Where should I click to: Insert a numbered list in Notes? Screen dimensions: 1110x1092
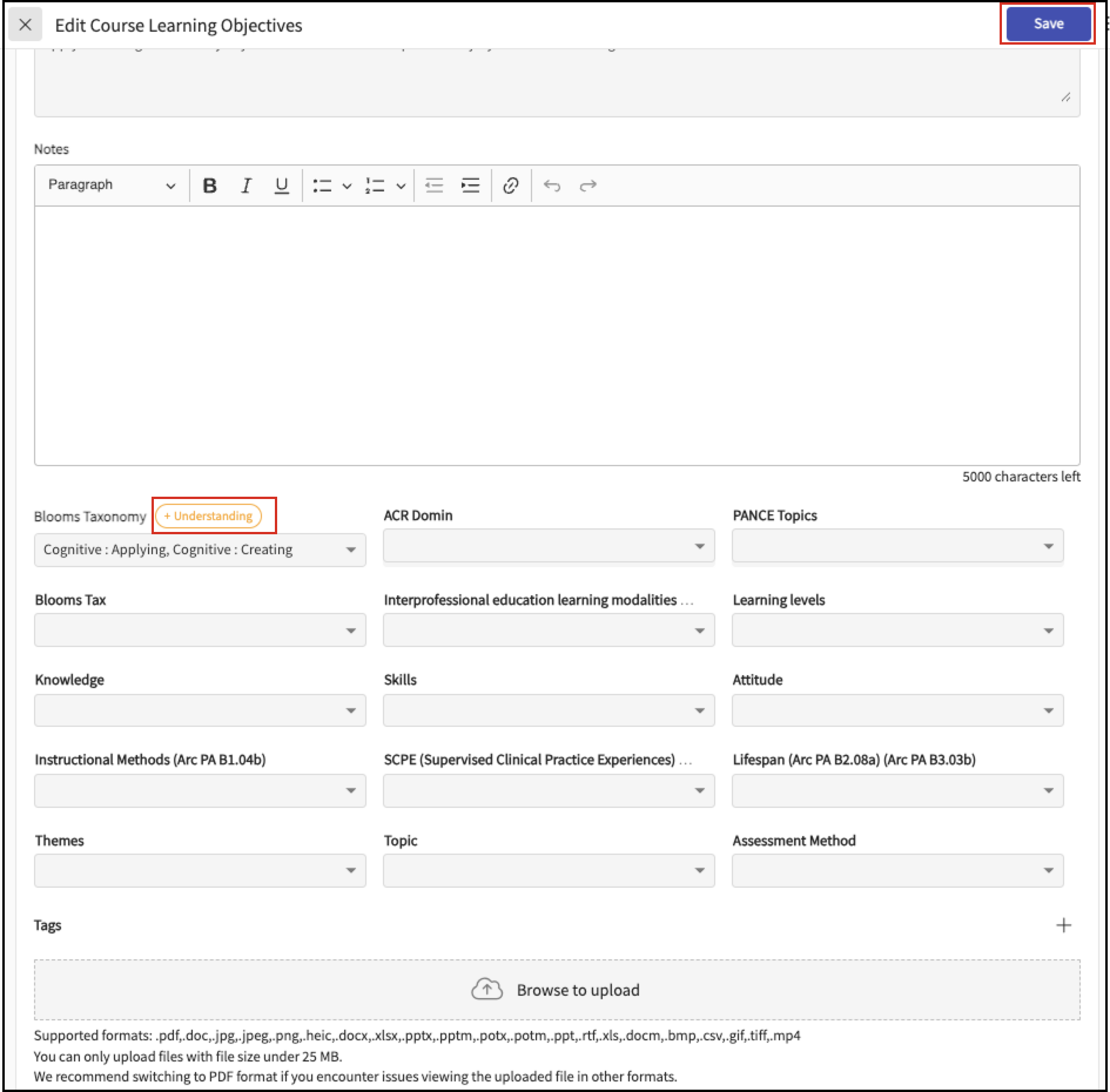coord(375,186)
